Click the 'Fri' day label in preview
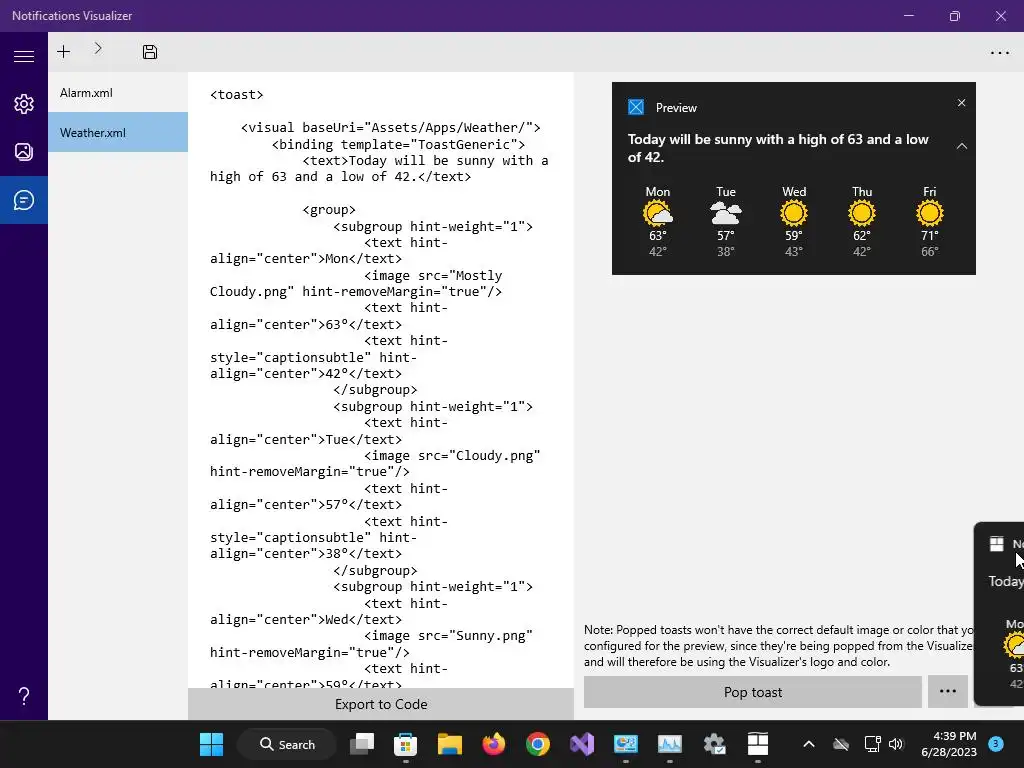Viewport: 1024px width, 768px height. (x=929, y=191)
